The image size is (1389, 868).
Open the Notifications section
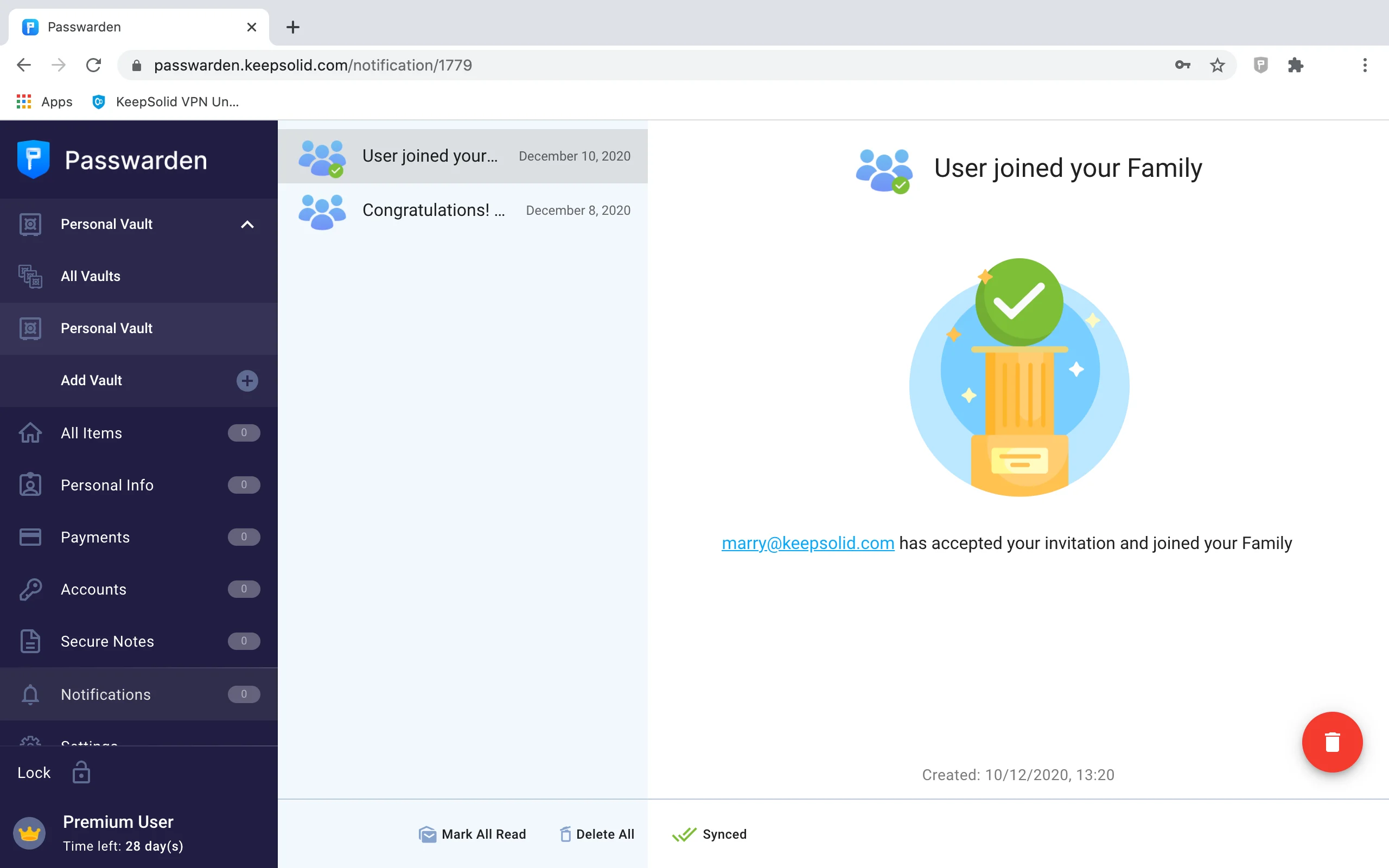[106, 694]
